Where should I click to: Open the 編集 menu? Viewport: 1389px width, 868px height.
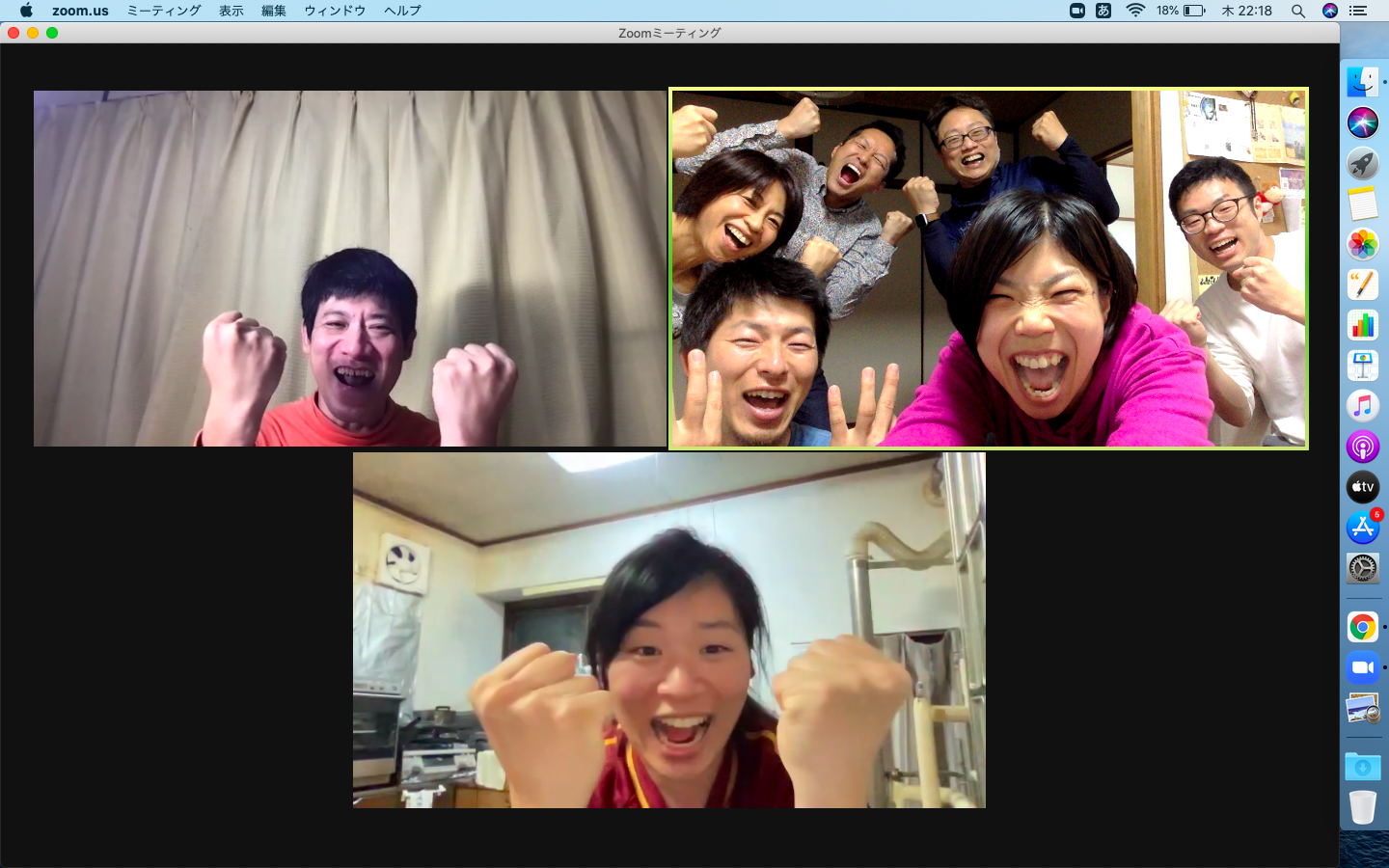[274, 11]
